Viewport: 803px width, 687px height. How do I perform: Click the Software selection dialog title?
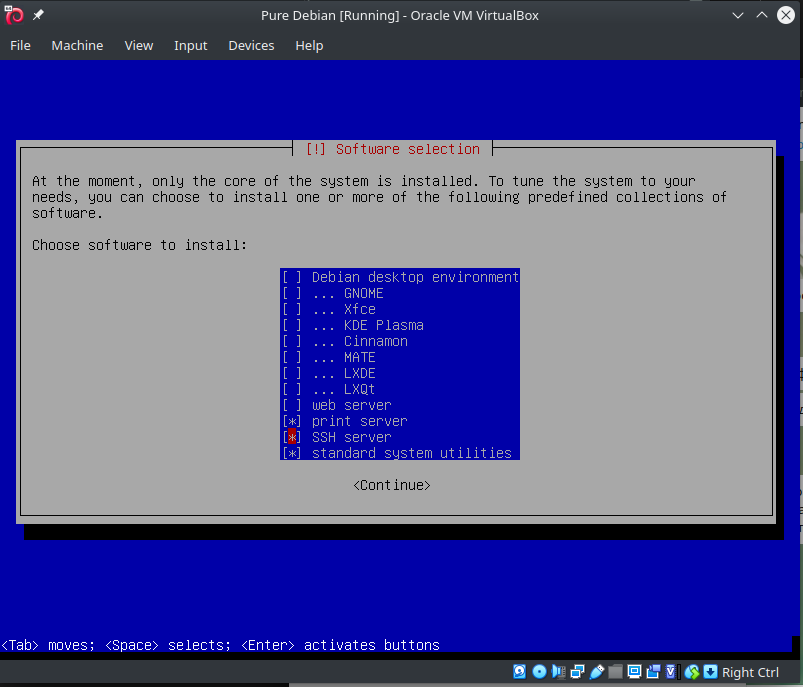click(x=393, y=149)
